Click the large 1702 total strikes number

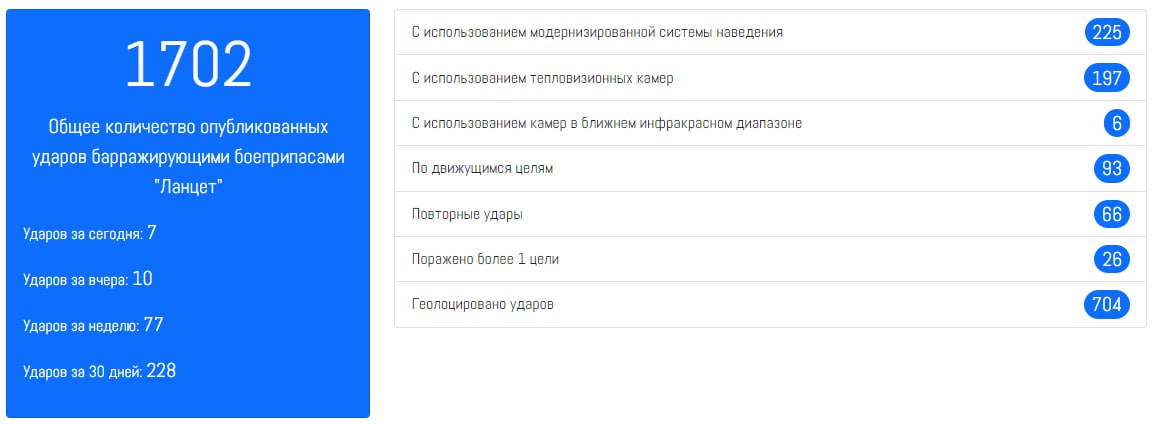(188, 66)
